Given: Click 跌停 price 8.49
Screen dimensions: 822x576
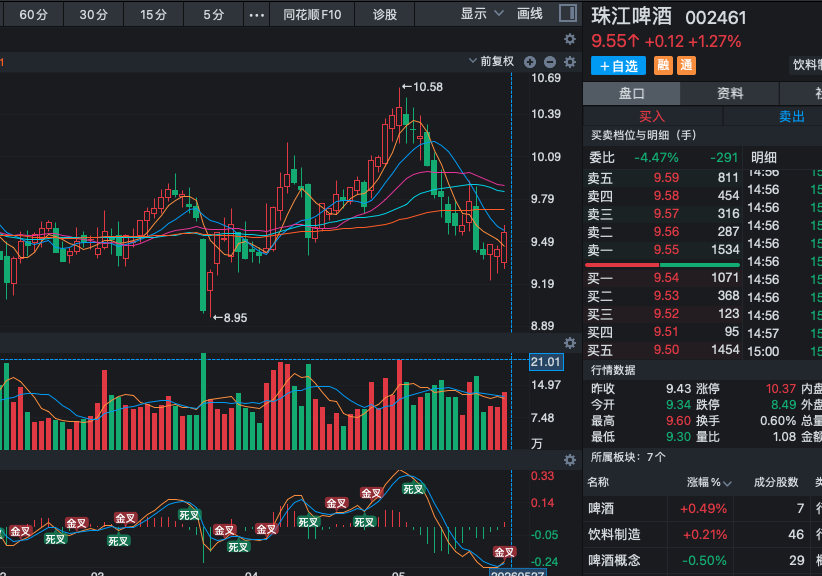Looking at the screenshot, I should [x=783, y=405].
